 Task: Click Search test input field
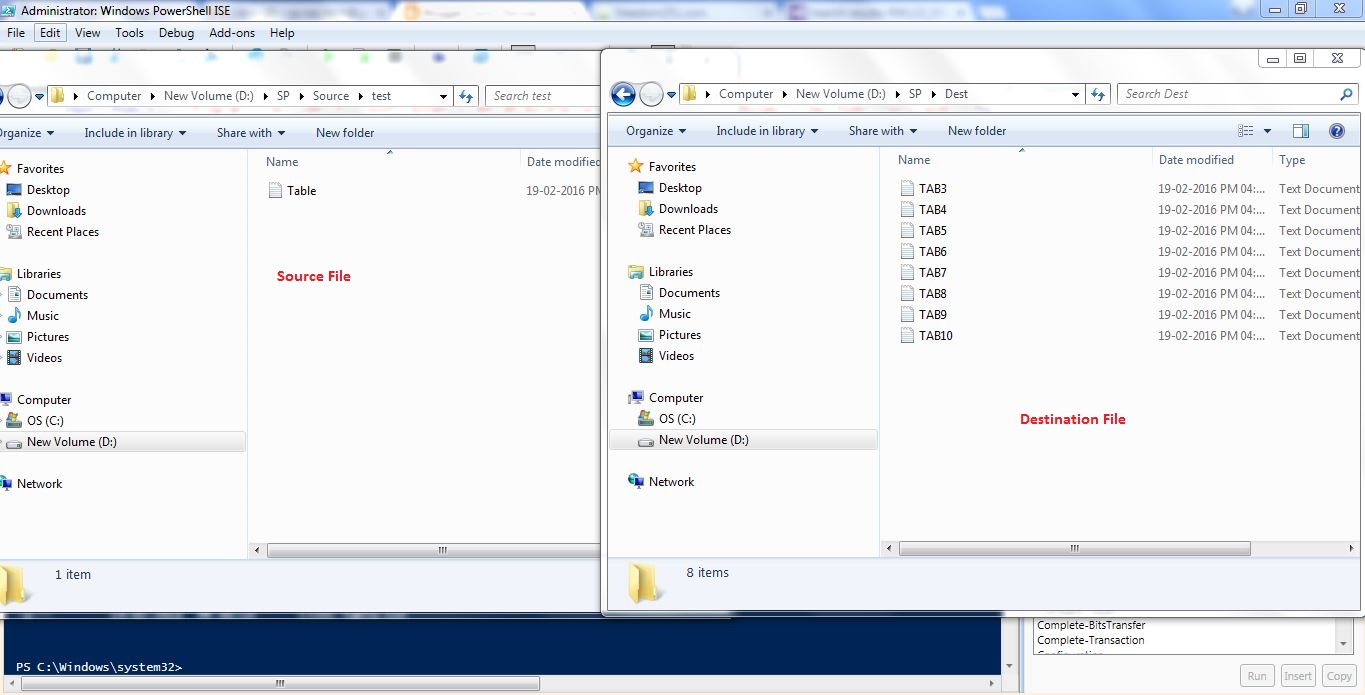[545, 96]
